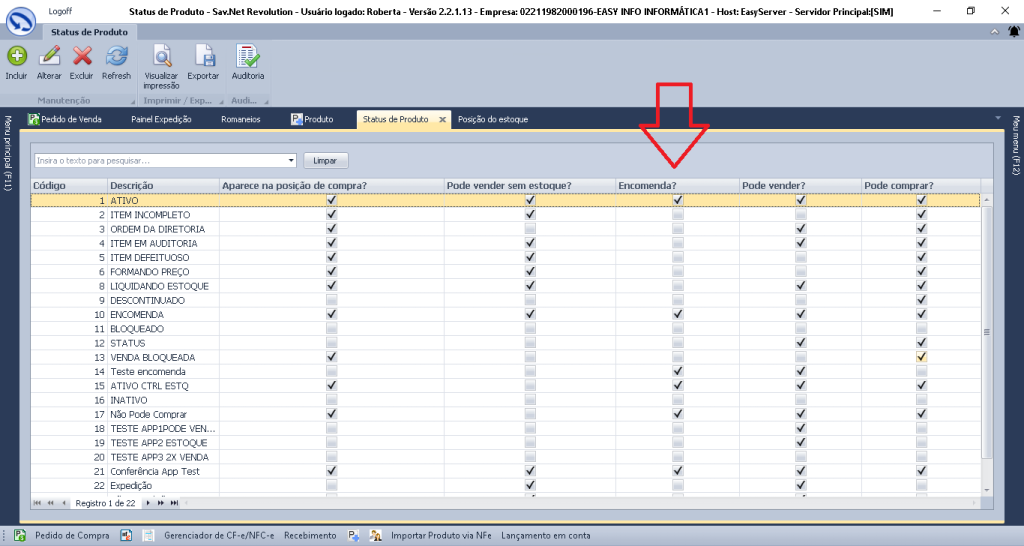
Task: Open the Posição do estoque tab
Action: pyautogui.click(x=492, y=119)
